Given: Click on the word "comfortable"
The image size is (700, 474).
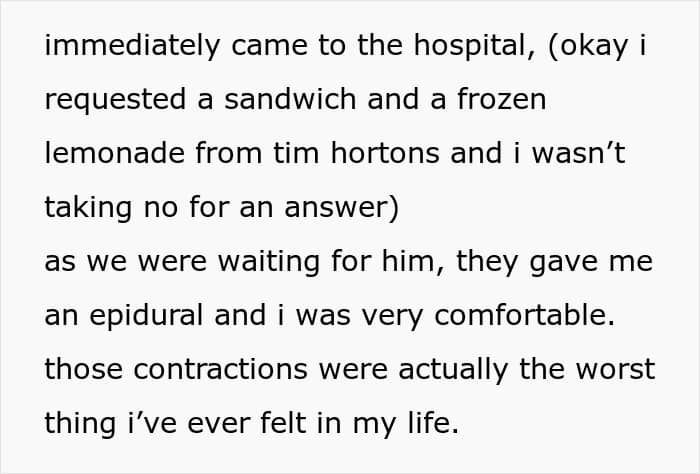Looking at the screenshot, I should 520,316.
